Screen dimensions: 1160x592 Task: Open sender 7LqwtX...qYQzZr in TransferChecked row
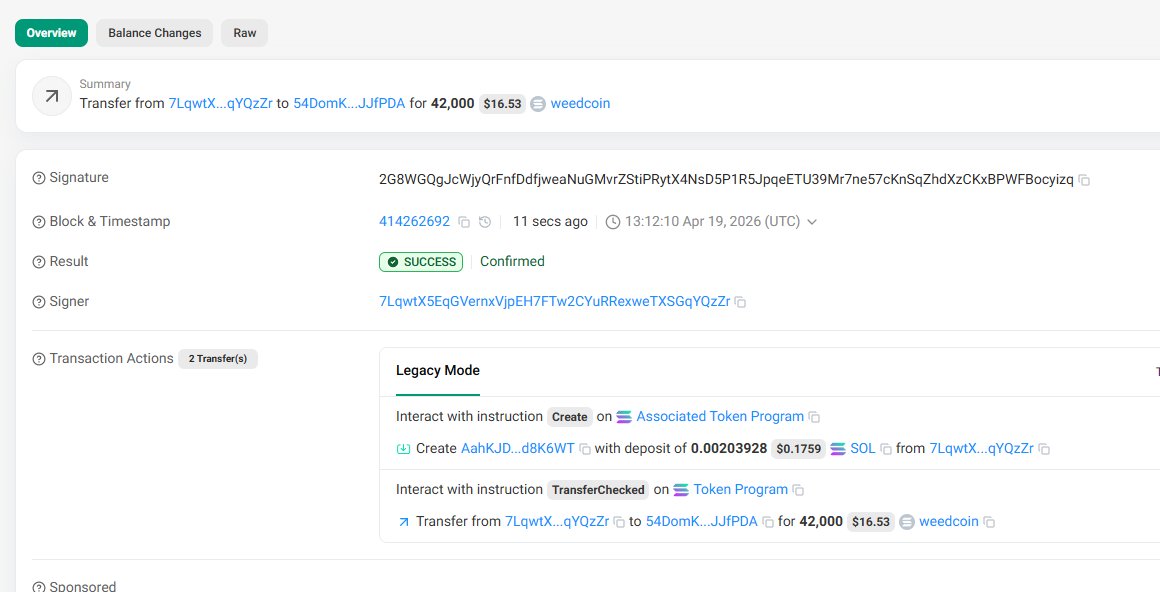pyautogui.click(x=557, y=522)
